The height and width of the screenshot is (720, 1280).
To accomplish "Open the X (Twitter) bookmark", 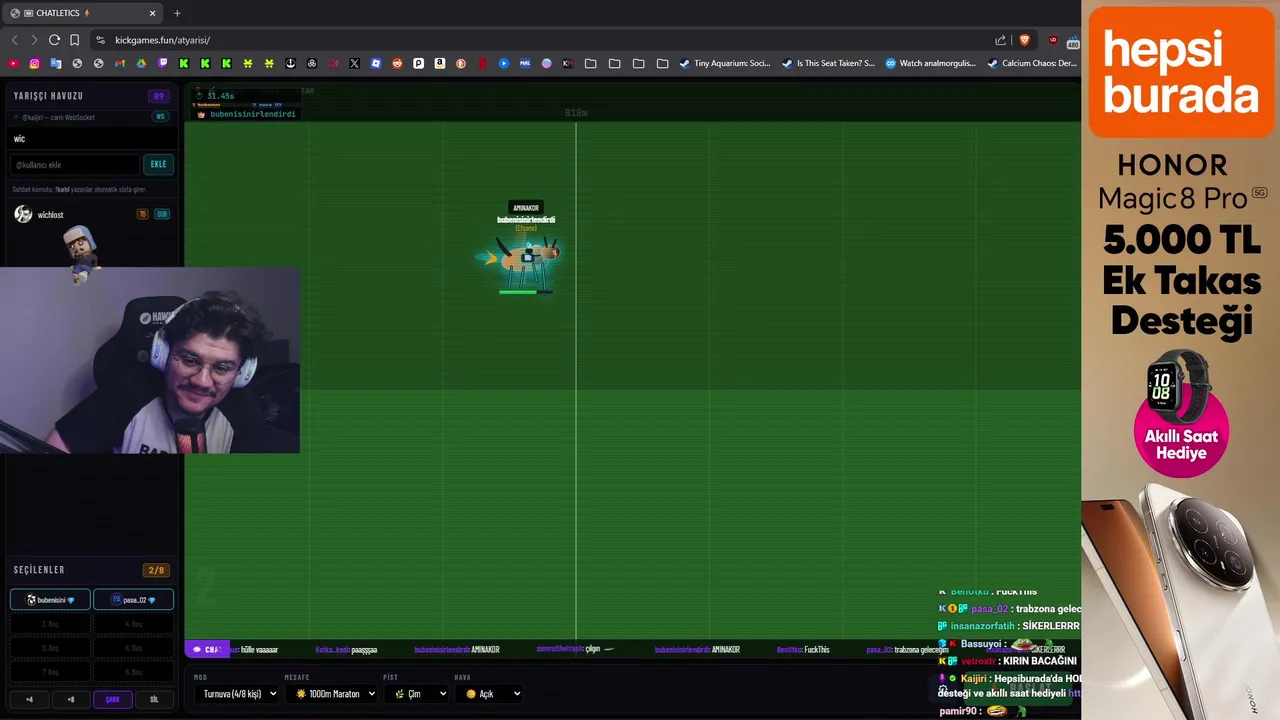I will [x=354, y=63].
